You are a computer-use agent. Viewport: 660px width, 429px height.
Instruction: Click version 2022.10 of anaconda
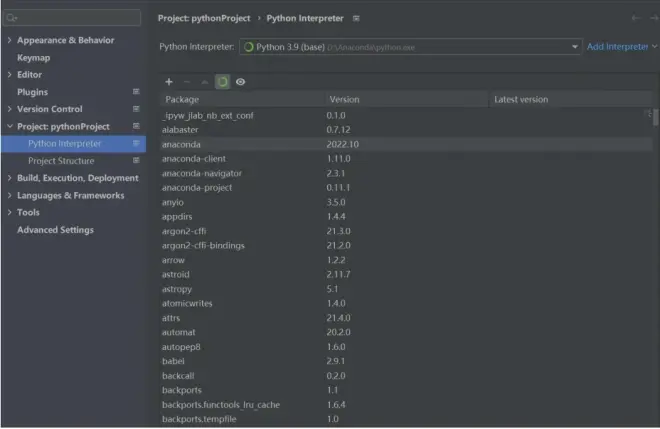(343, 144)
